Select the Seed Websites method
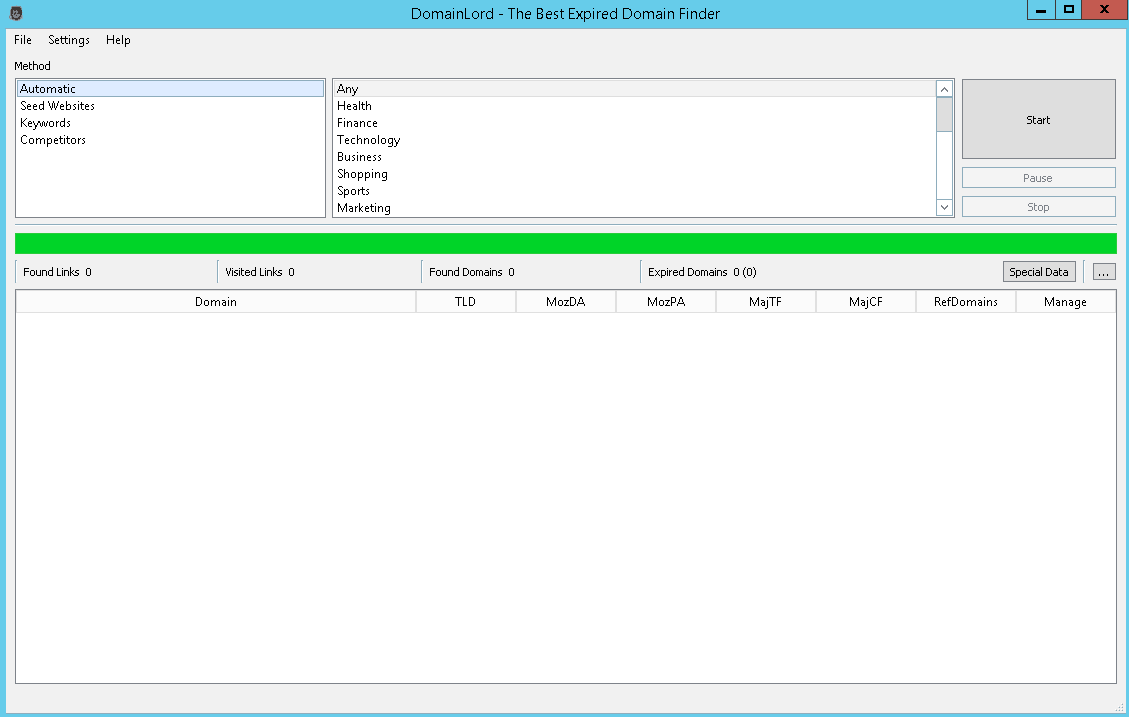 pyautogui.click(x=171, y=106)
